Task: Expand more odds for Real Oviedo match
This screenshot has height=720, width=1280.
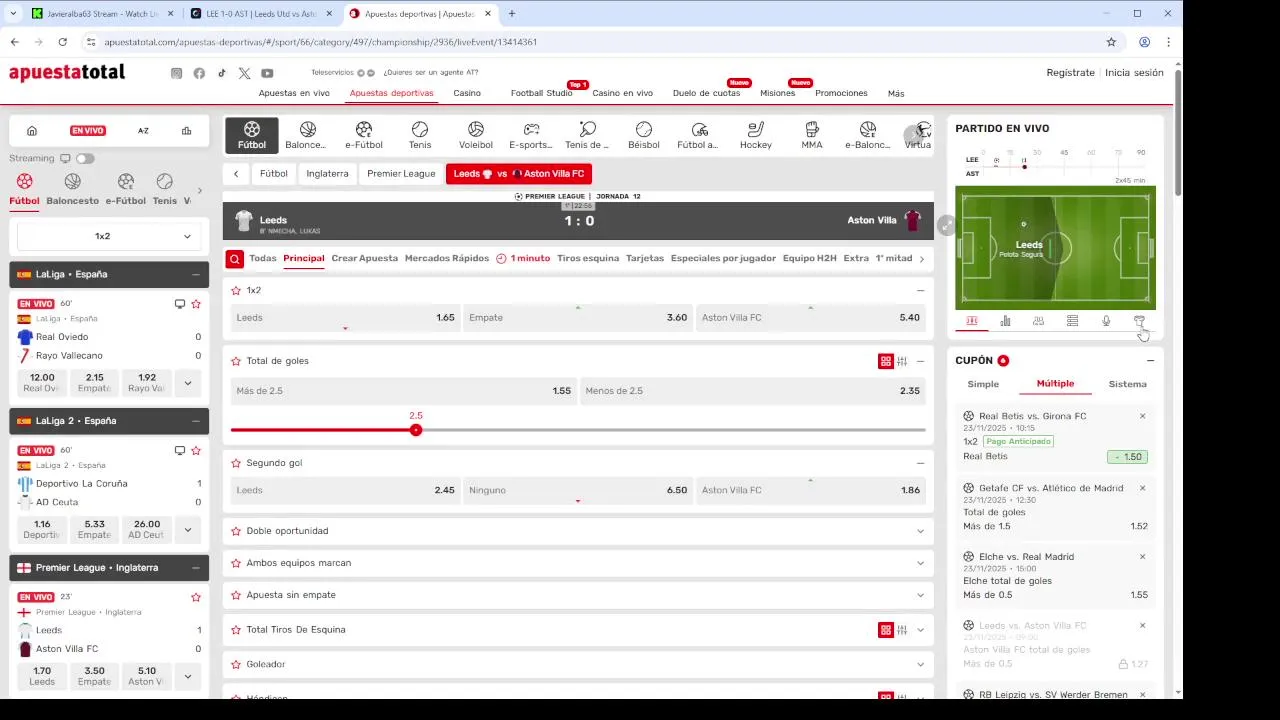Action: [187, 382]
